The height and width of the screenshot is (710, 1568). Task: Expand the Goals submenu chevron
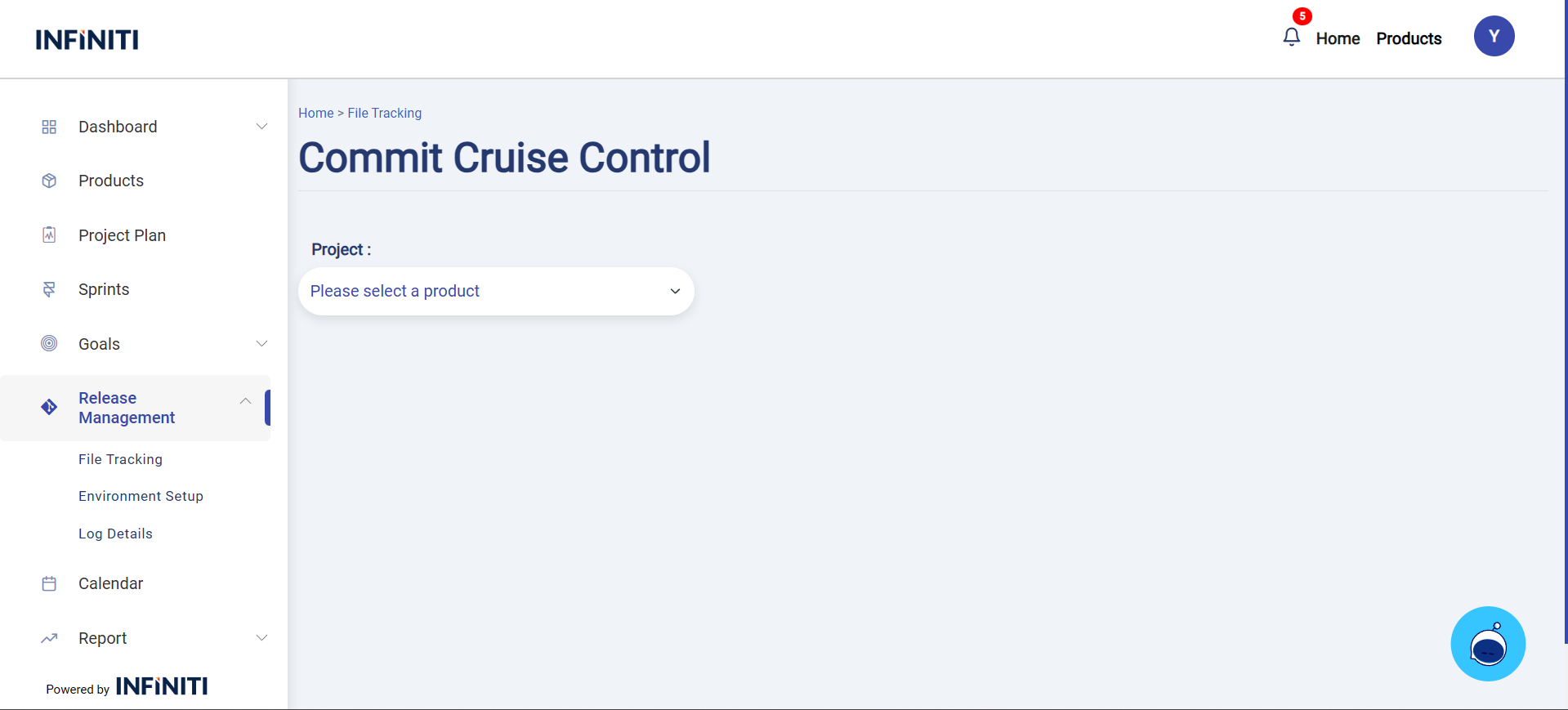tap(261, 344)
